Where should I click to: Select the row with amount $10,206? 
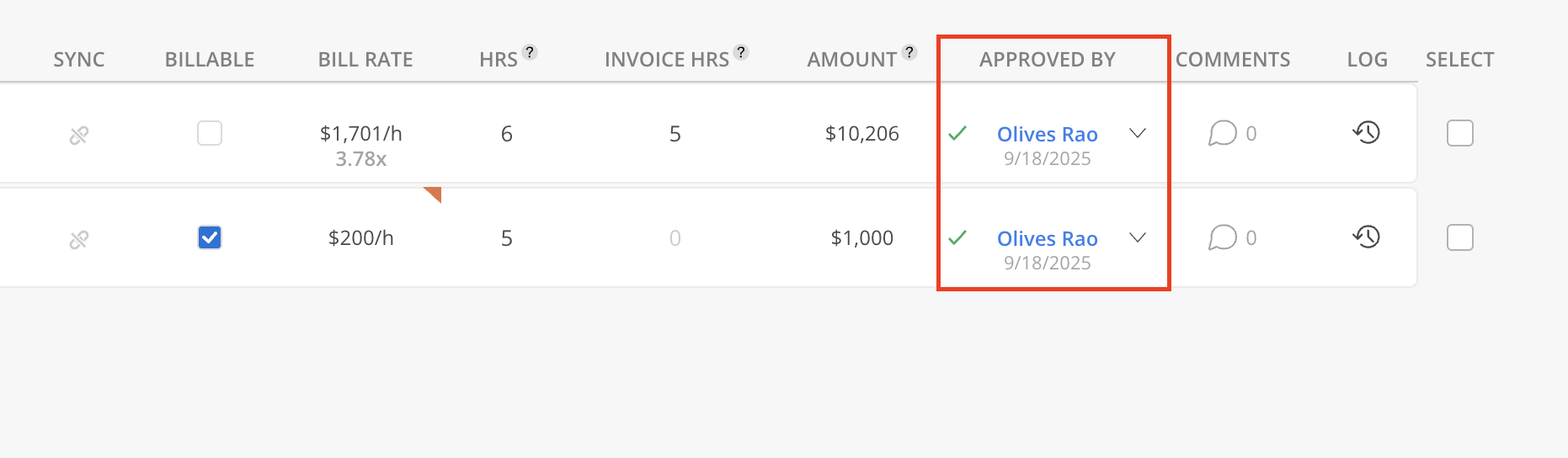click(x=1459, y=133)
